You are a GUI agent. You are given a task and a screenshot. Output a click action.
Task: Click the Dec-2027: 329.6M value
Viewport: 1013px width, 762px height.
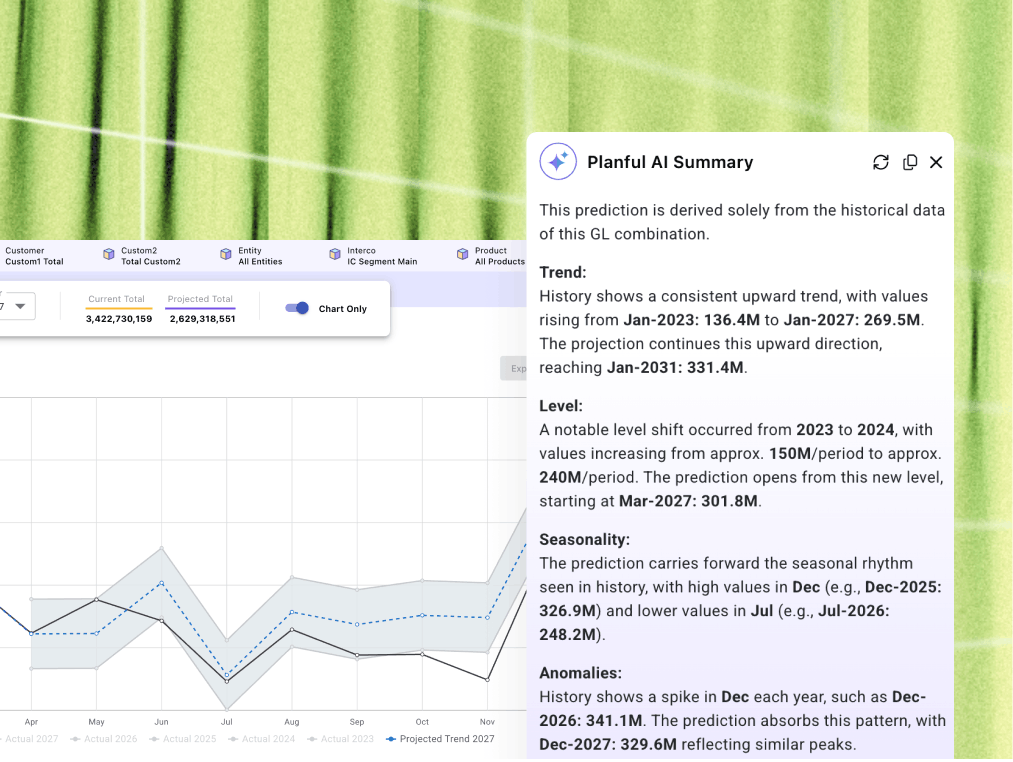[x=608, y=745]
